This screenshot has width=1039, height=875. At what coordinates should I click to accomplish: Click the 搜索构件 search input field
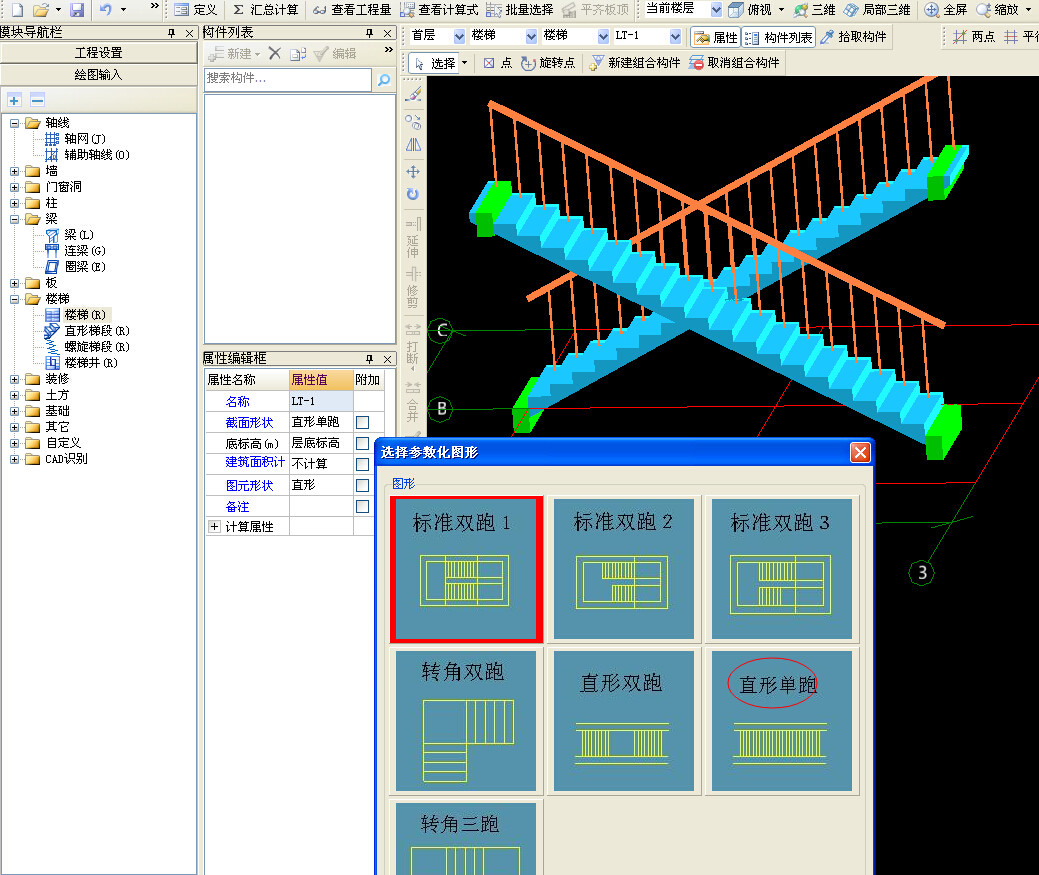(x=288, y=79)
